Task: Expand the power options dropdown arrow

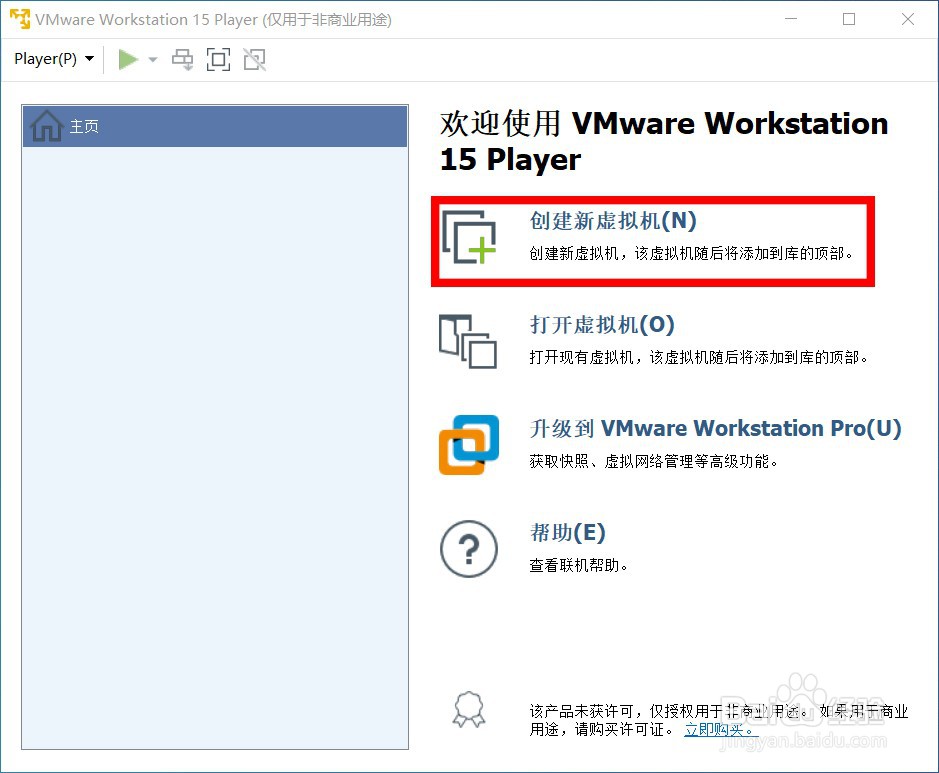Action: pyautogui.click(x=153, y=59)
